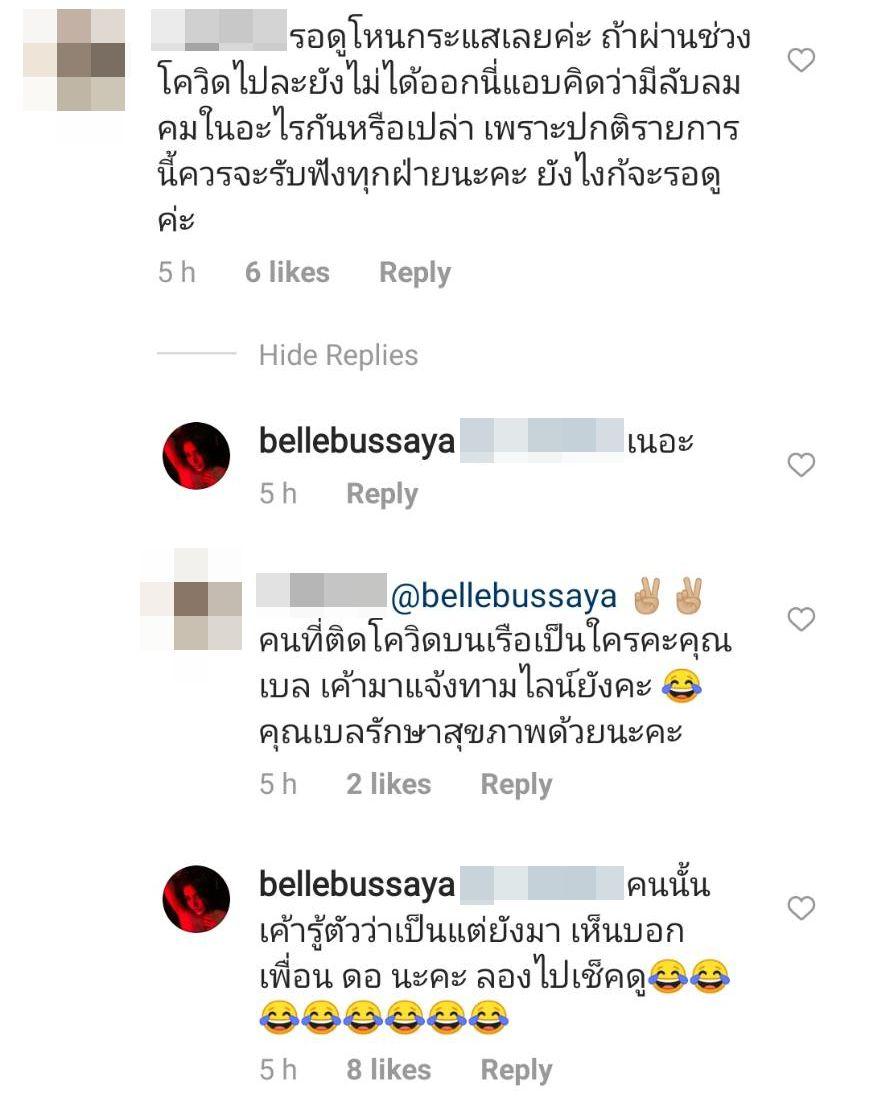Open bellebussaya's red avatar in first reply

pos(196,455)
